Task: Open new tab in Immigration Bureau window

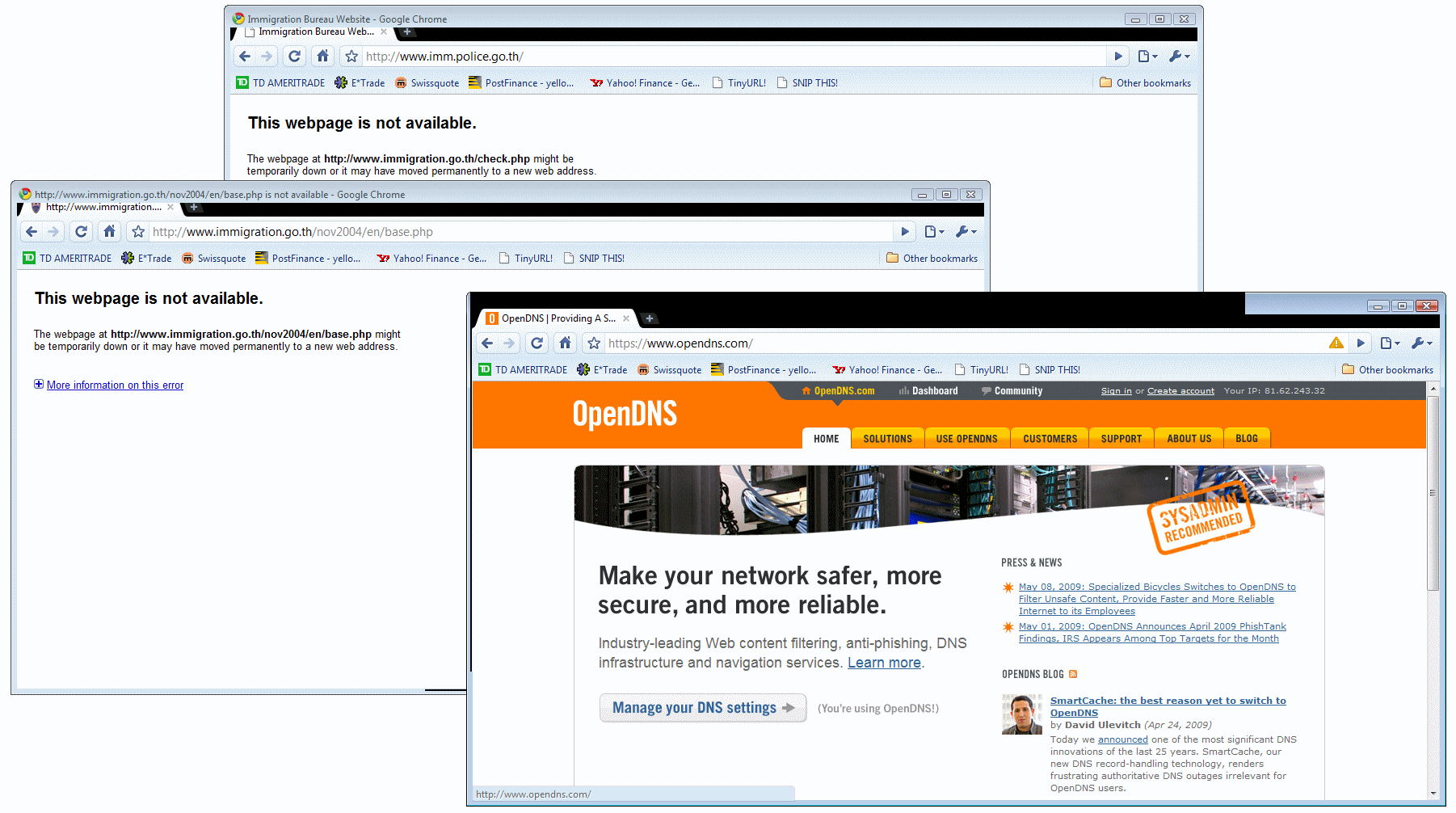Action: click(x=407, y=32)
